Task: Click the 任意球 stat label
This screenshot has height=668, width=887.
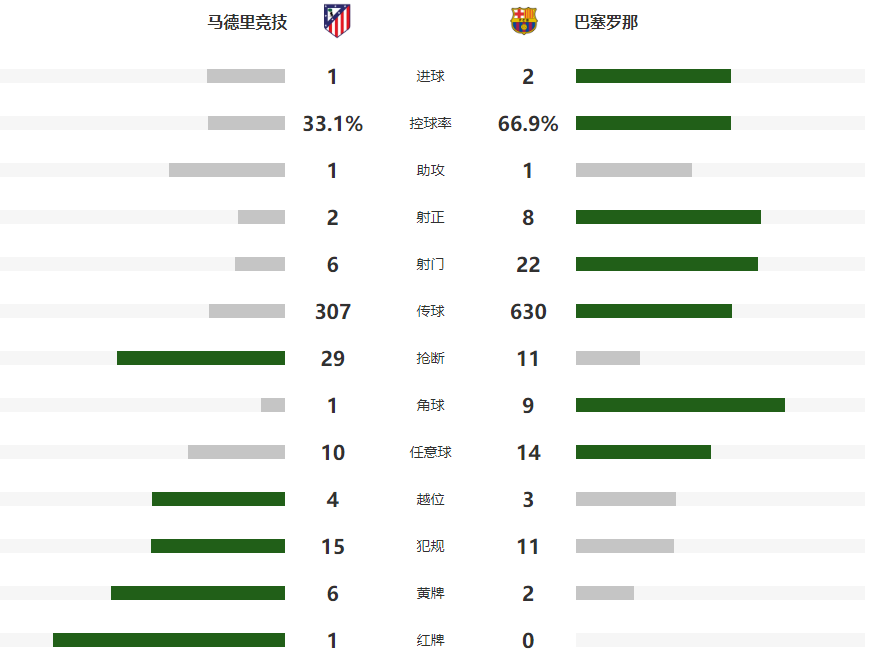Action: pyautogui.click(x=430, y=453)
